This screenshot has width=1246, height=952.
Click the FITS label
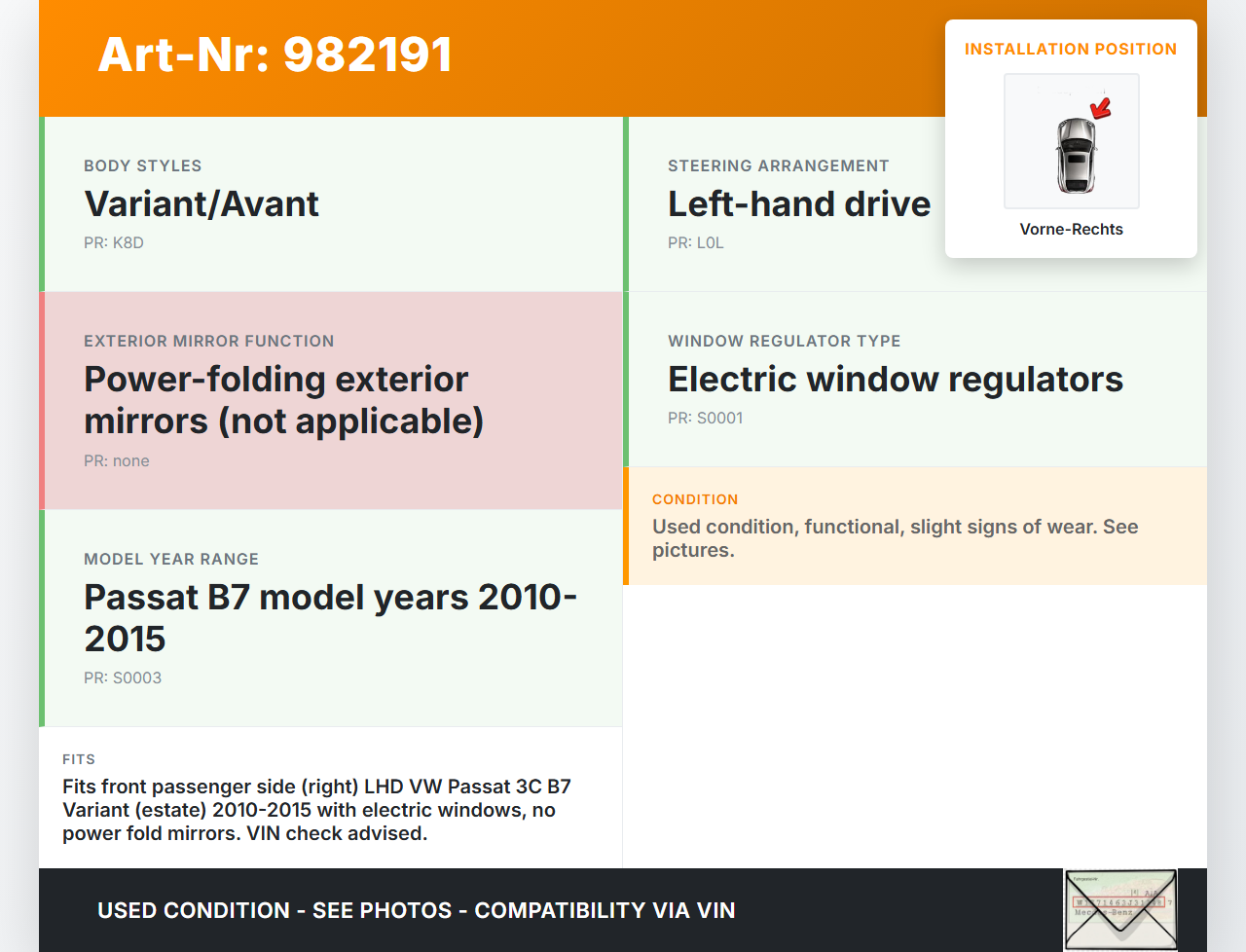pyautogui.click(x=79, y=759)
